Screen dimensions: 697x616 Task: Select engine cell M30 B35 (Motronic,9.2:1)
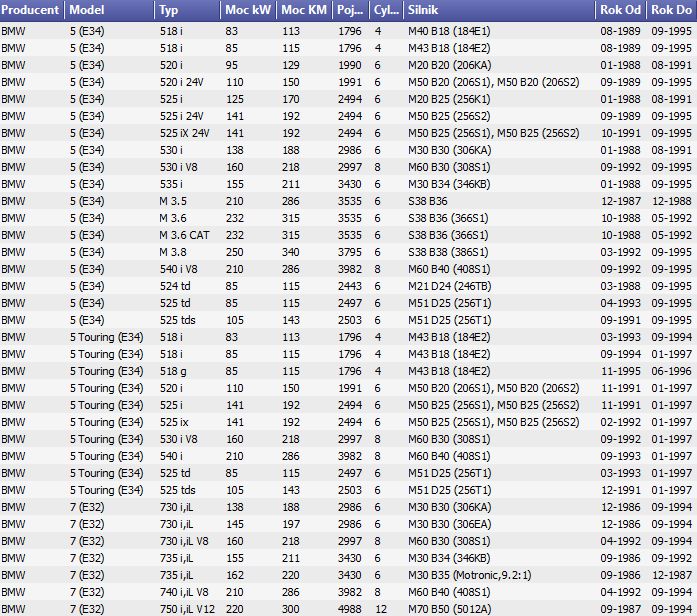(x=469, y=575)
